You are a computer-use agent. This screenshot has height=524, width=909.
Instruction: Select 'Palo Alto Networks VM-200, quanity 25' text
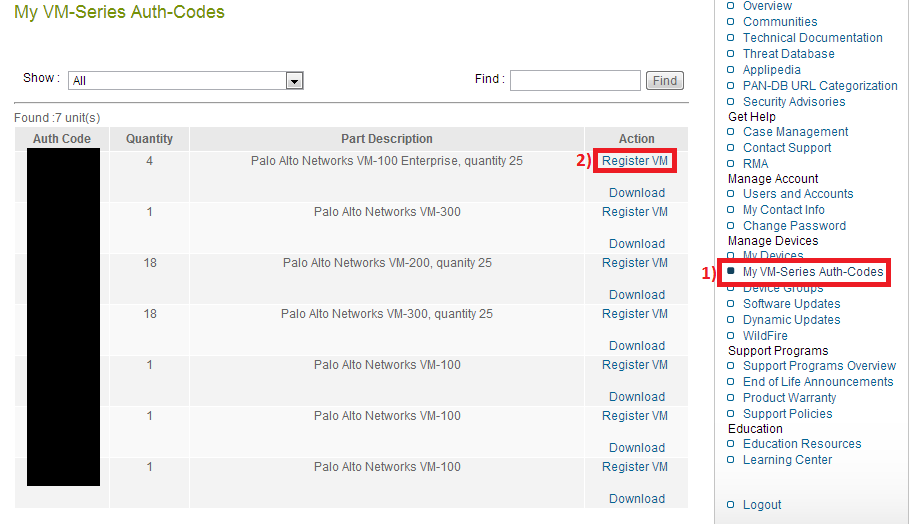387,263
